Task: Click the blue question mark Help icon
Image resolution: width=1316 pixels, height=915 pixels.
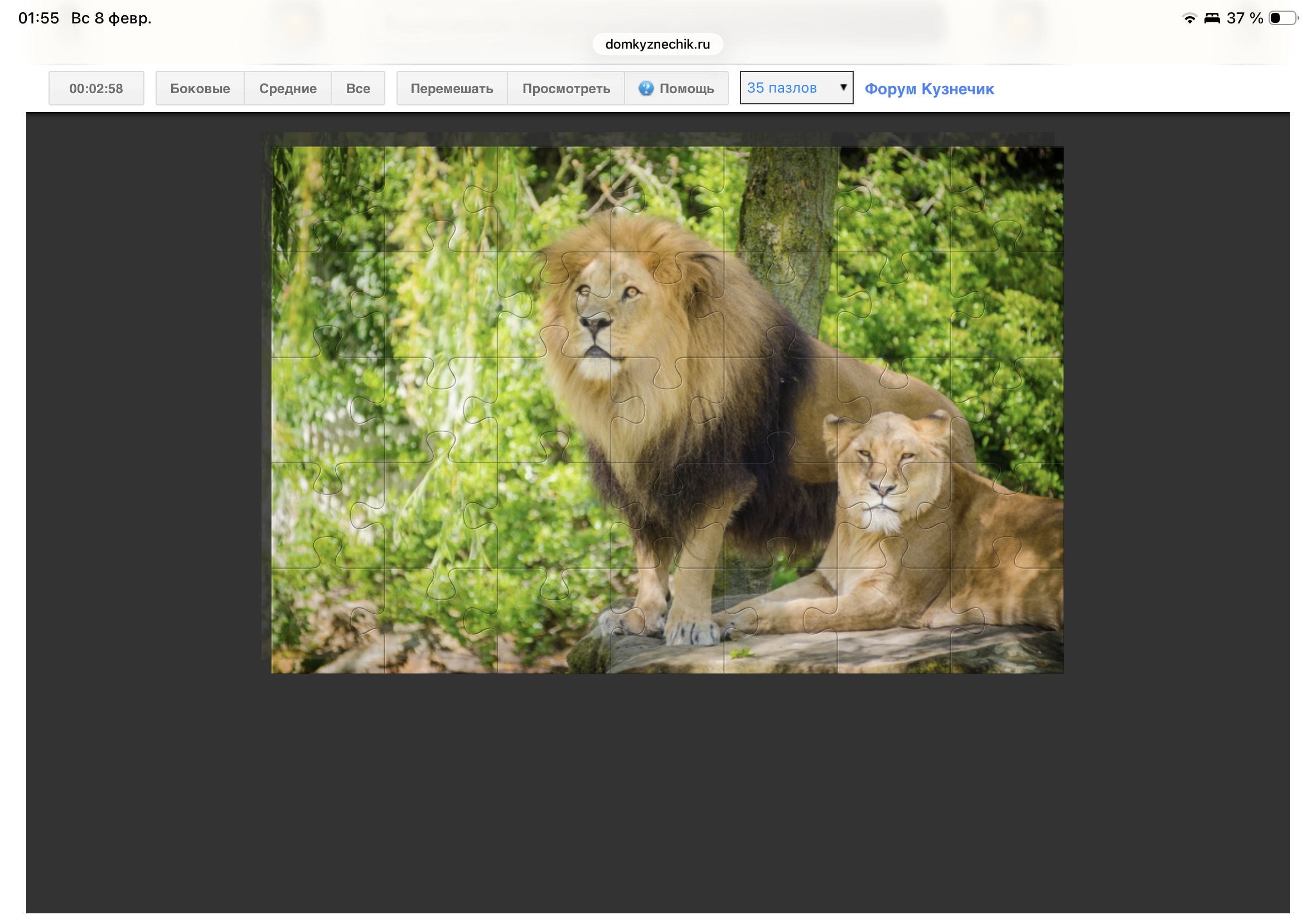Action: pos(646,88)
